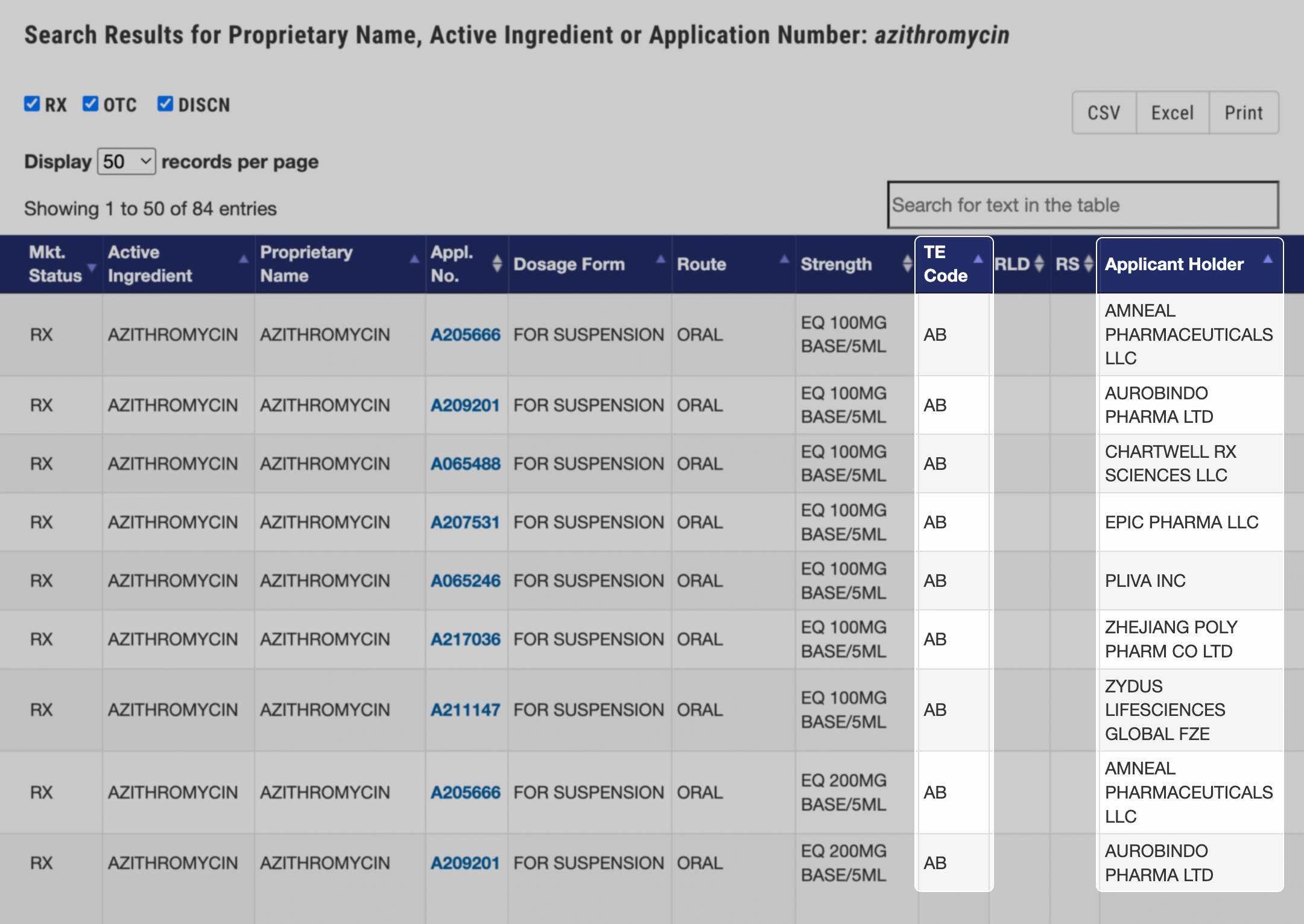Image resolution: width=1304 pixels, height=924 pixels.
Task: Sort by Active Ingredient column
Action: (x=179, y=264)
